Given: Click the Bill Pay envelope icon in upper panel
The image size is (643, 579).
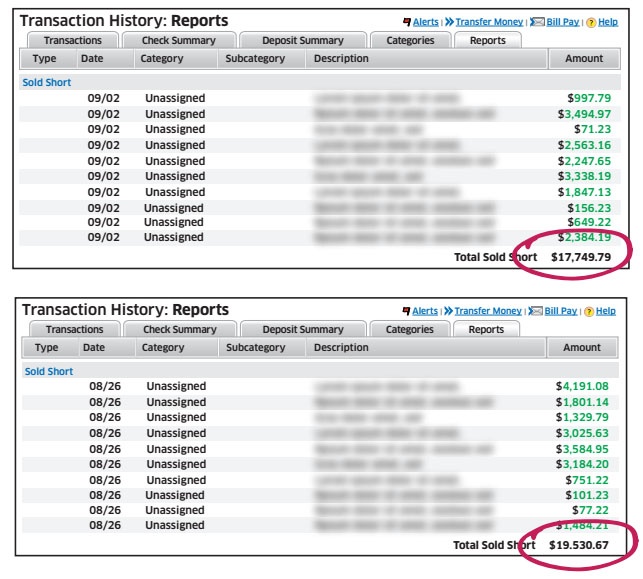Looking at the screenshot, I should (537, 21).
